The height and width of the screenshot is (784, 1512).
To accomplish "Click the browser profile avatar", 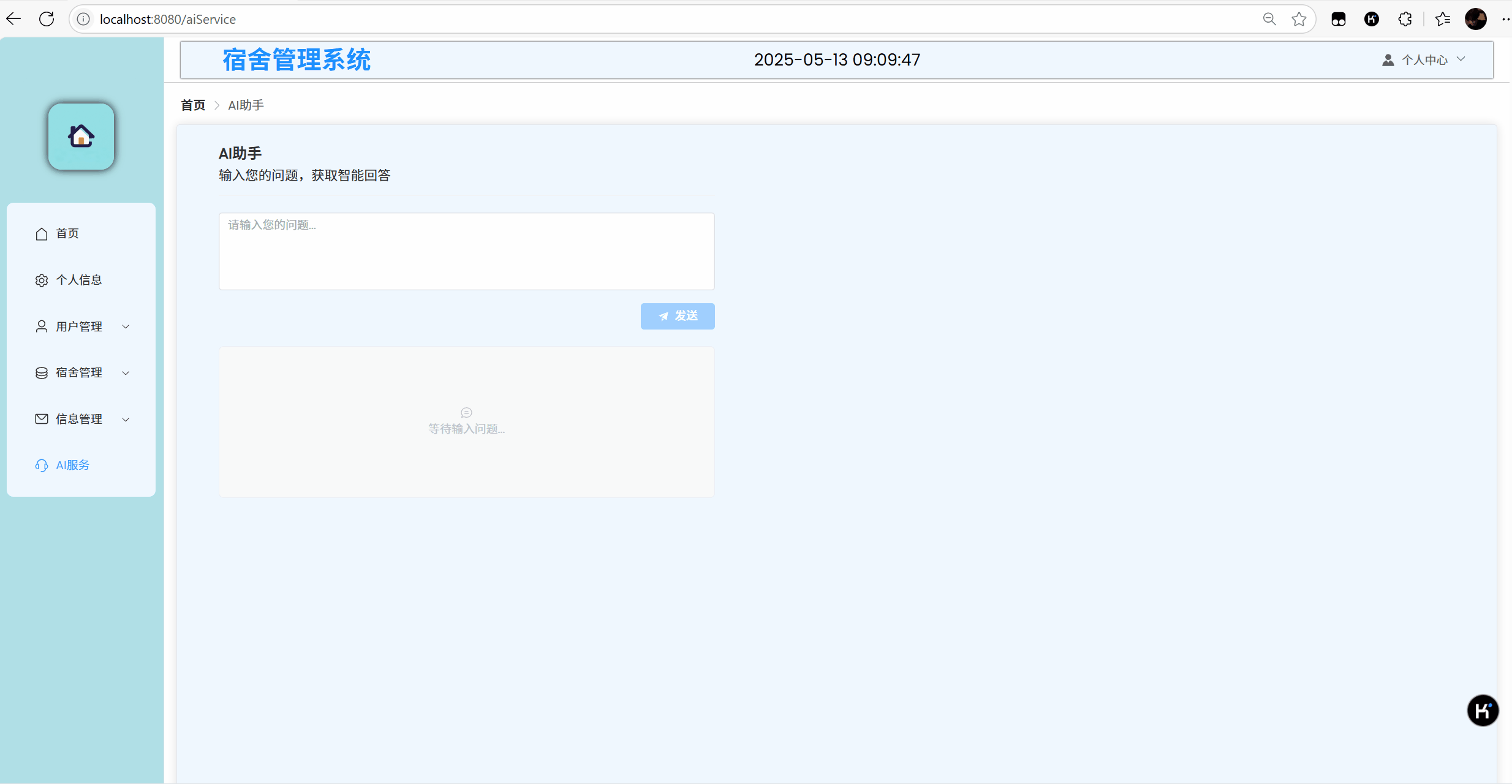I will point(1475,19).
